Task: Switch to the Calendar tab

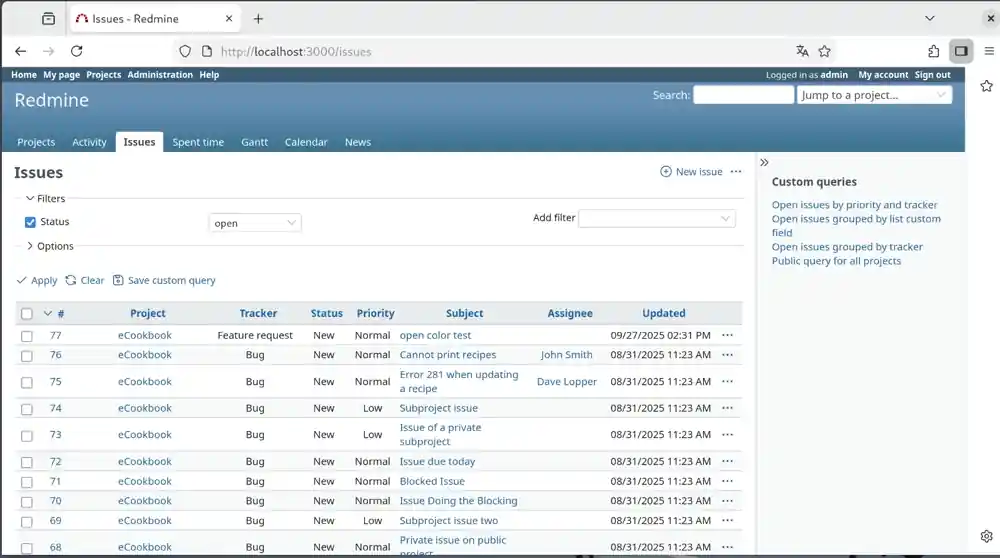Action: point(306,142)
